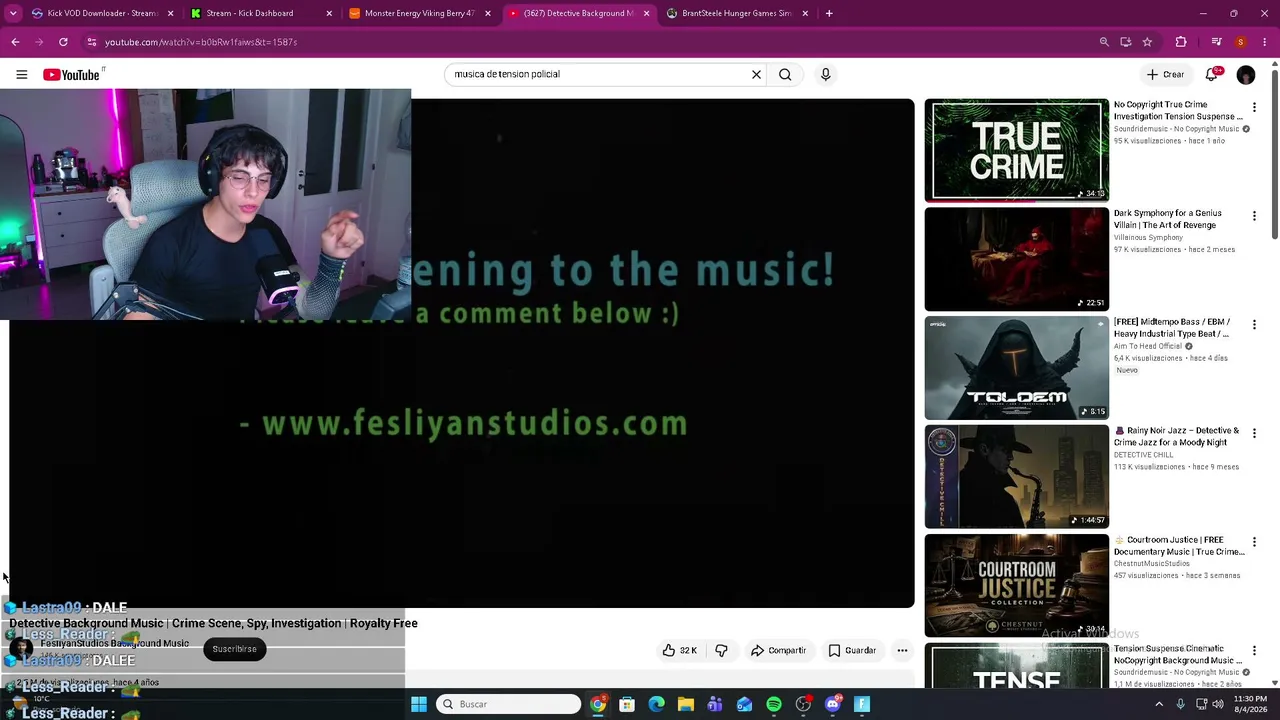Go to the YouTube home logo
Image resolution: width=1280 pixels, height=720 pixels.
72,75
